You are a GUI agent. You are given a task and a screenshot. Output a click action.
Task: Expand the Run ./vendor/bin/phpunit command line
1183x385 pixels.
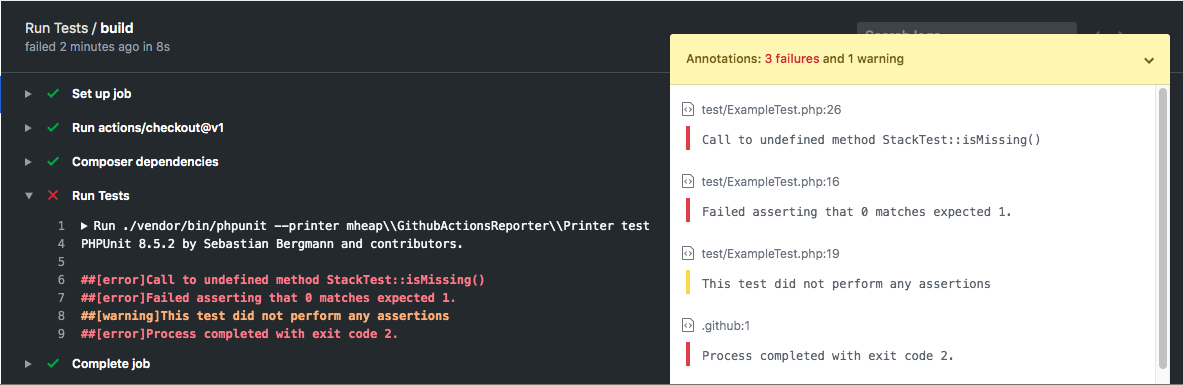pos(84,226)
